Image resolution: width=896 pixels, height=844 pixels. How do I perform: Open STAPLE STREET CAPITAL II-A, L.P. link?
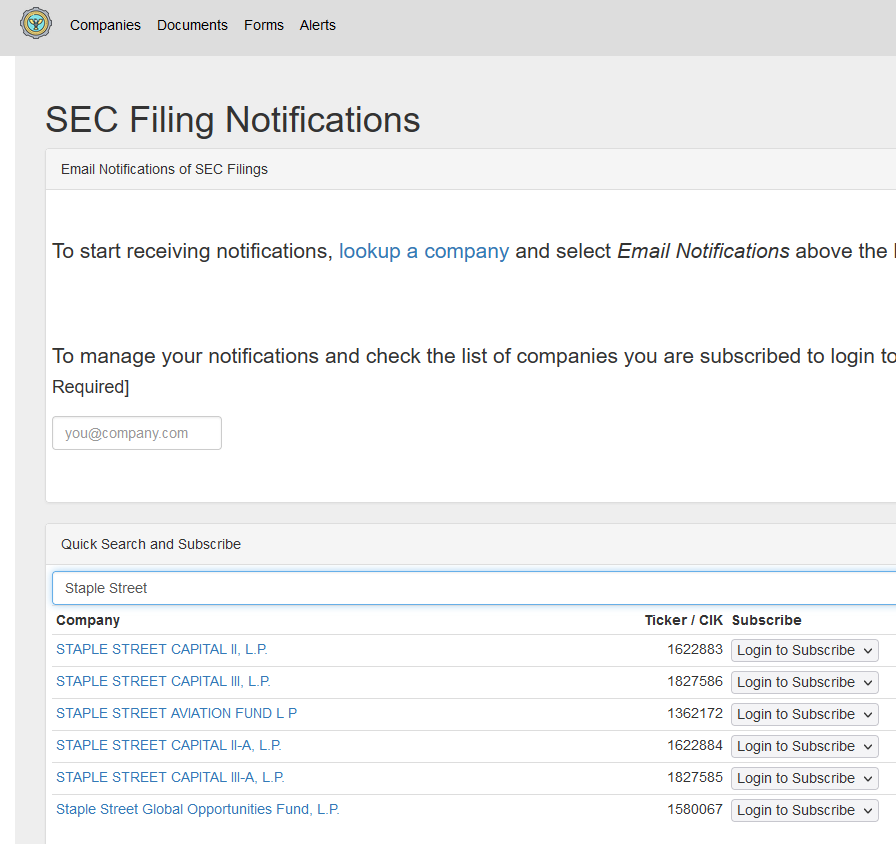tap(169, 745)
